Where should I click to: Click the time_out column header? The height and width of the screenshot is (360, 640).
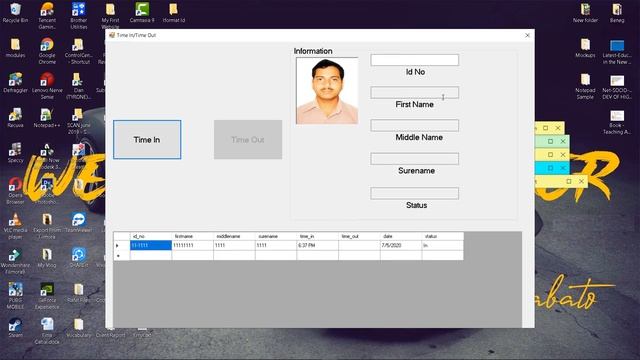coord(359,236)
